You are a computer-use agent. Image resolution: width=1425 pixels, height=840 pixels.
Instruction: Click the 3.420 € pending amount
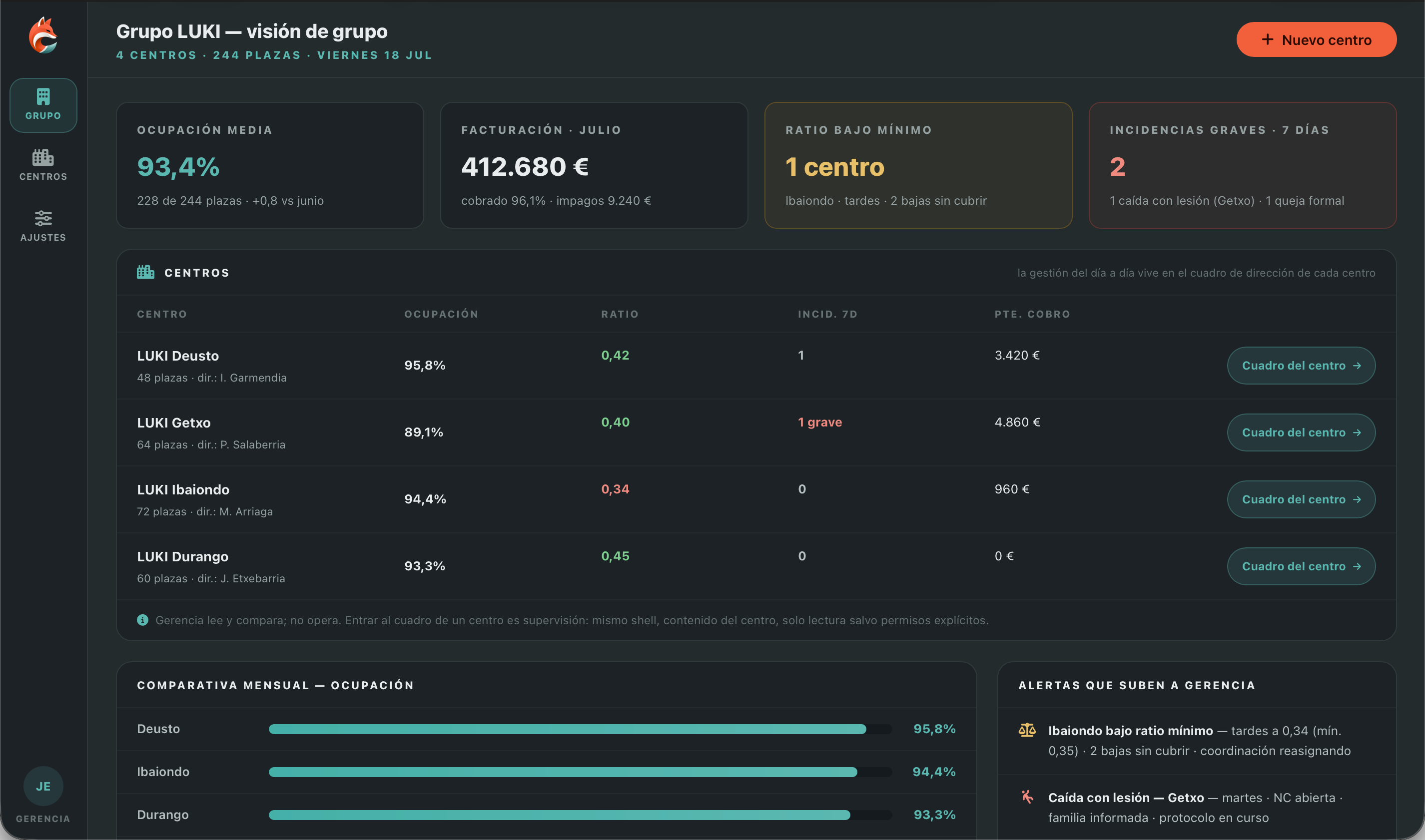1017,356
